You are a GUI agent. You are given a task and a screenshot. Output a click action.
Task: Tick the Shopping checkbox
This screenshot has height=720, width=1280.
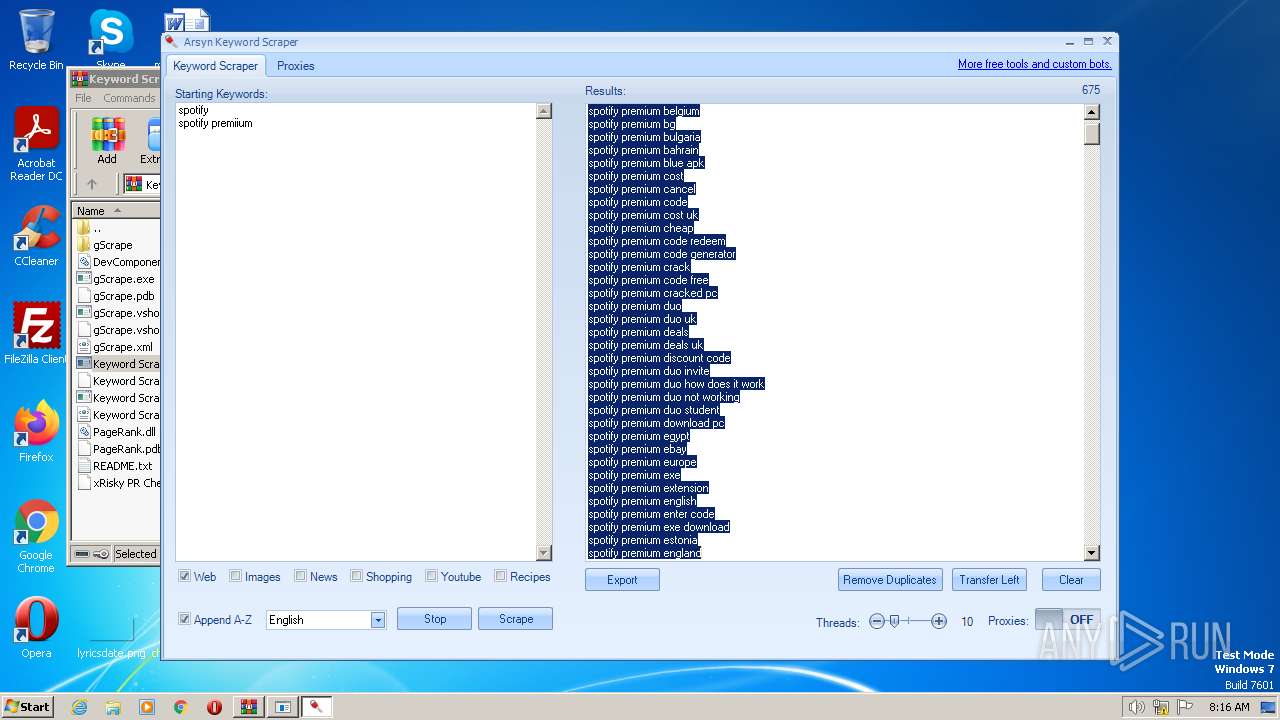coord(356,576)
